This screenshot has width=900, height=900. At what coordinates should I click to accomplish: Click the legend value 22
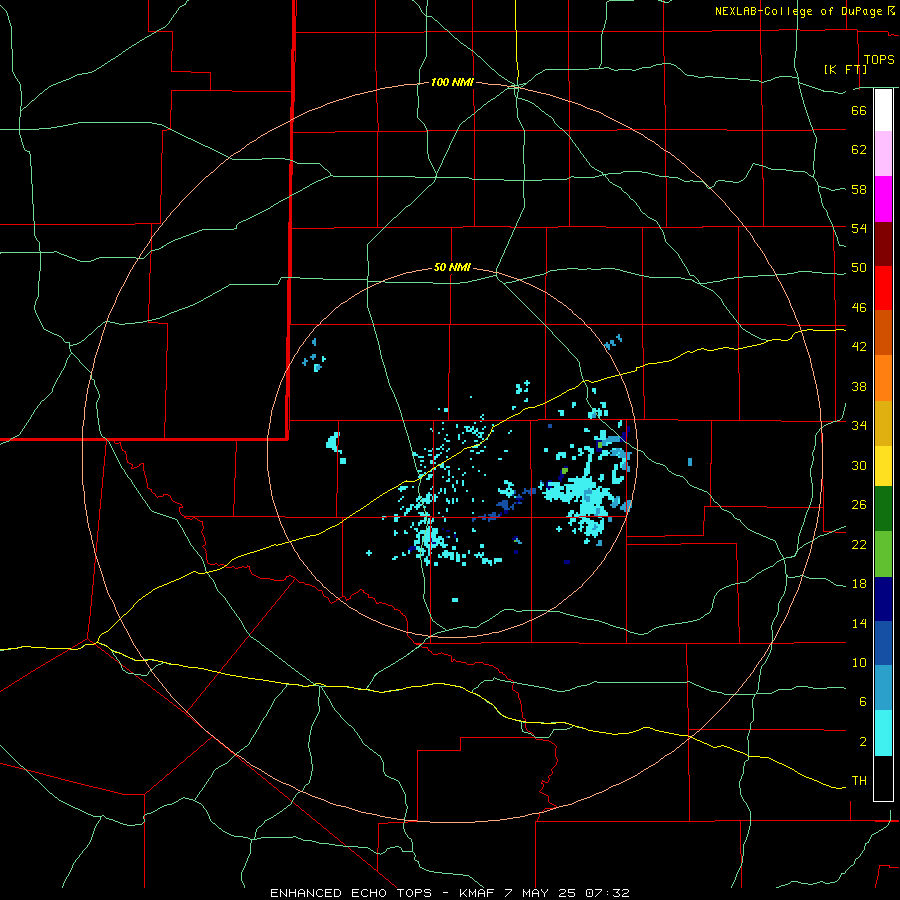(x=859, y=544)
